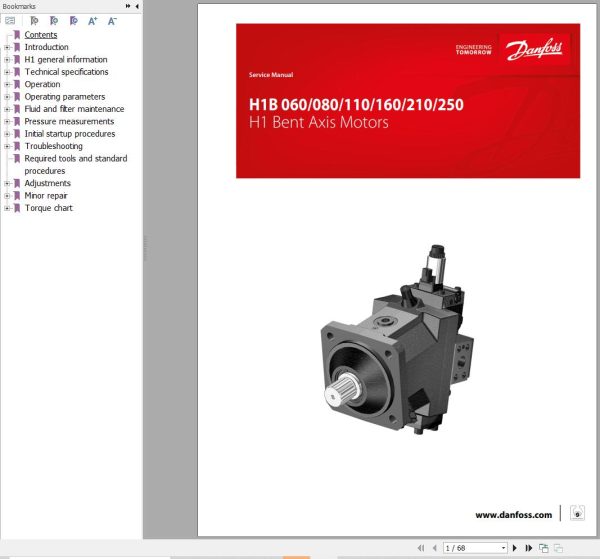
Task: Expand Operating parameters bookmark
Action: (x=7, y=97)
